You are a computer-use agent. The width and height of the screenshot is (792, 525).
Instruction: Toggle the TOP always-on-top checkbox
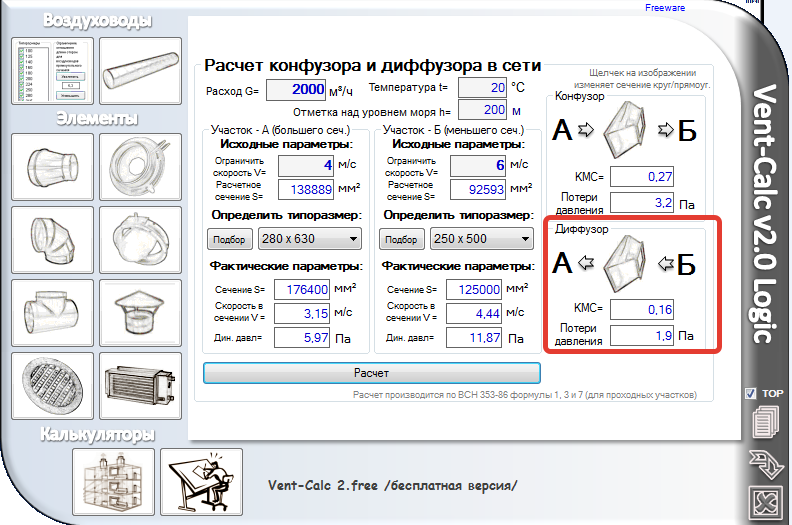(x=751, y=393)
